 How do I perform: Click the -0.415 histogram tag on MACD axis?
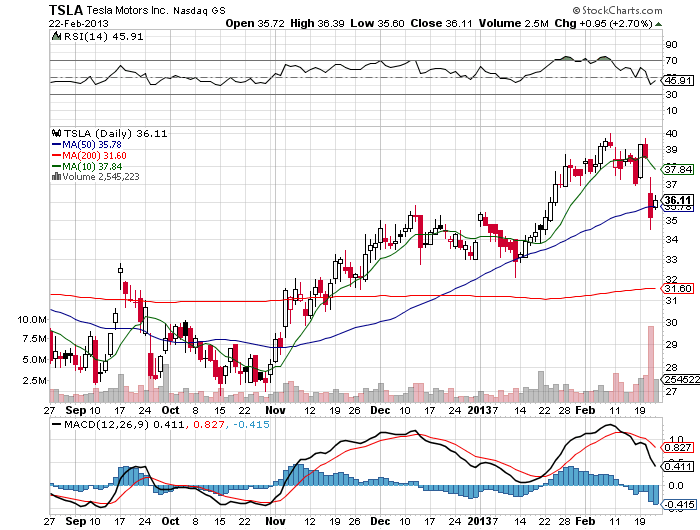coord(680,505)
